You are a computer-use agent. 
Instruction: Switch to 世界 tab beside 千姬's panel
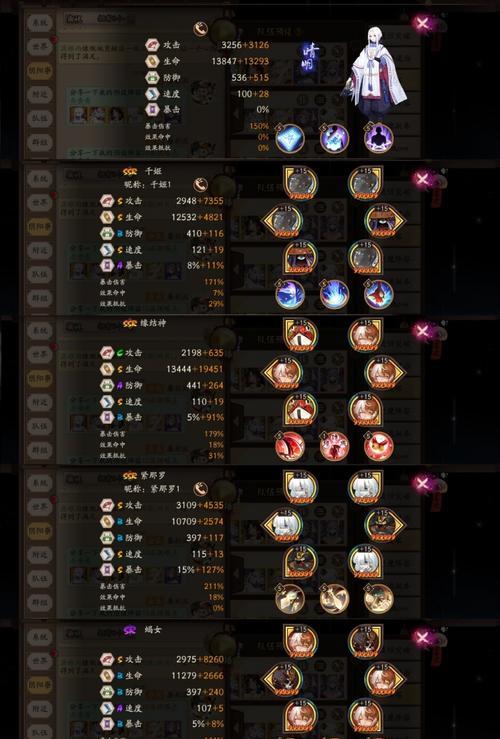tap(40, 203)
